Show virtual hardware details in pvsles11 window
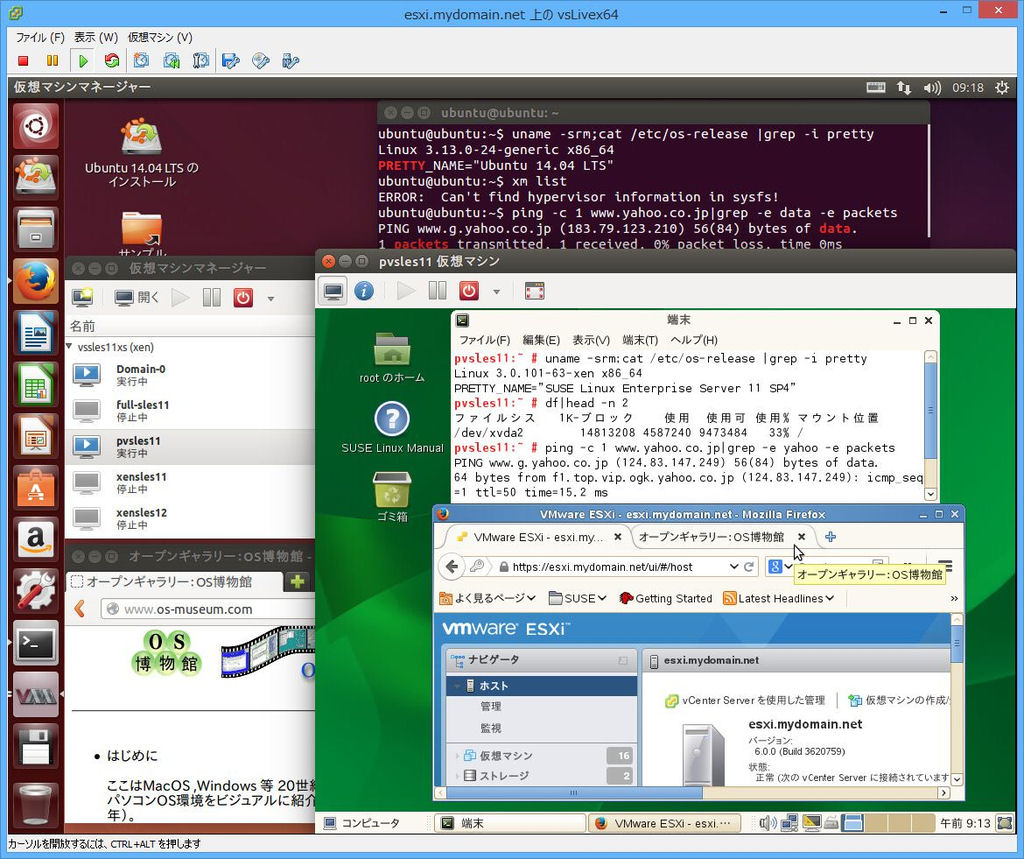The width and height of the screenshot is (1024, 859). coord(364,291)
